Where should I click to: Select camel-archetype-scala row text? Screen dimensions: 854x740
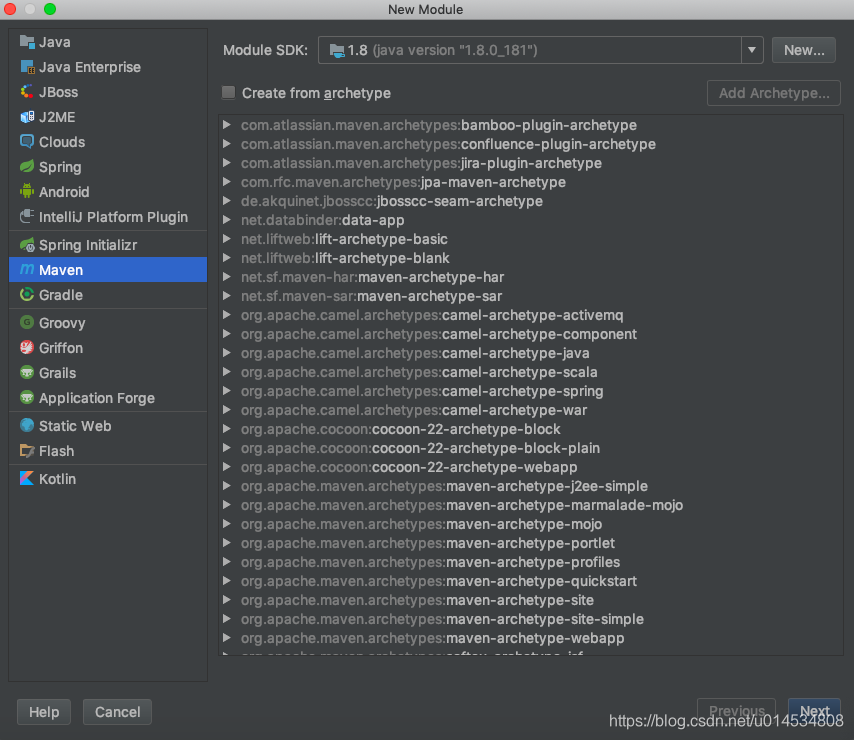point(419,372)
